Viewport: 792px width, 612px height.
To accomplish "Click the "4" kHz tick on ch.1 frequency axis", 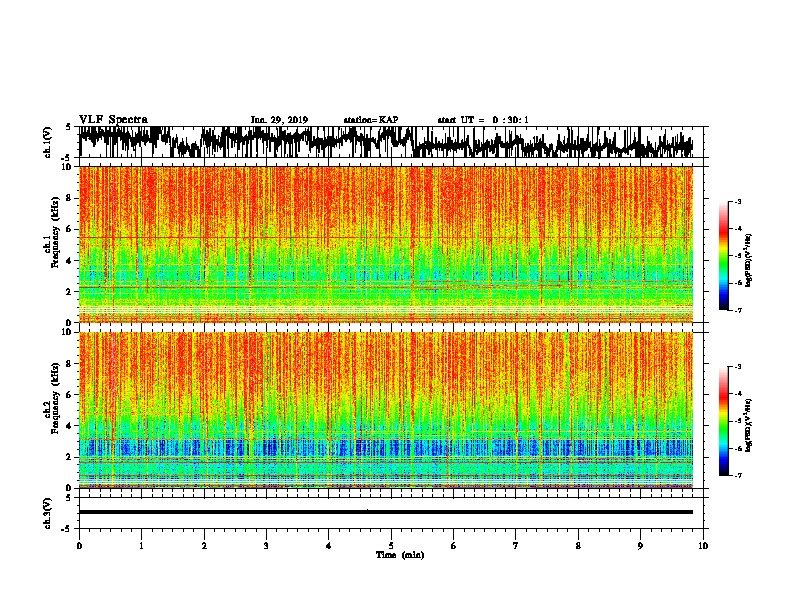I will [70, 261].
